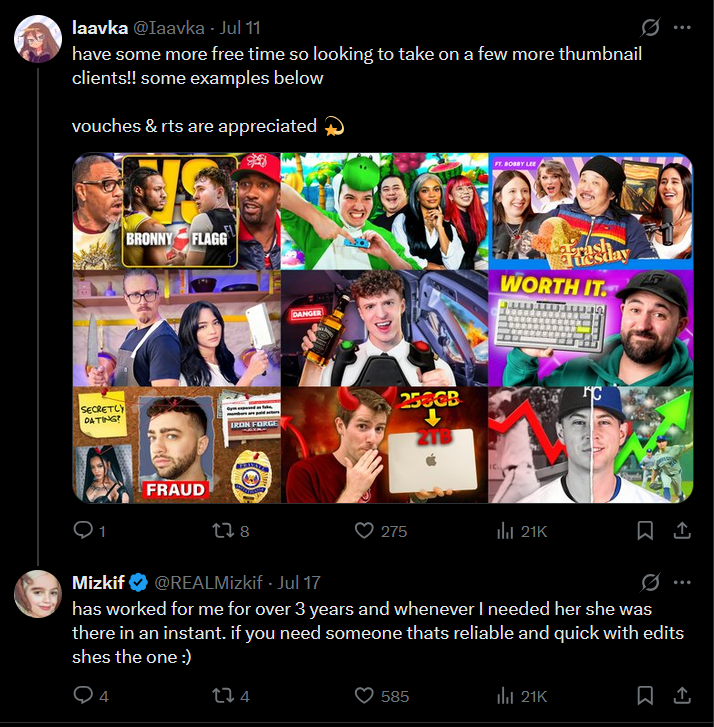The height and width of the screenshot is (727, 714).
Task: Open more options menu on Mizkif's reply
Action: 682,582
